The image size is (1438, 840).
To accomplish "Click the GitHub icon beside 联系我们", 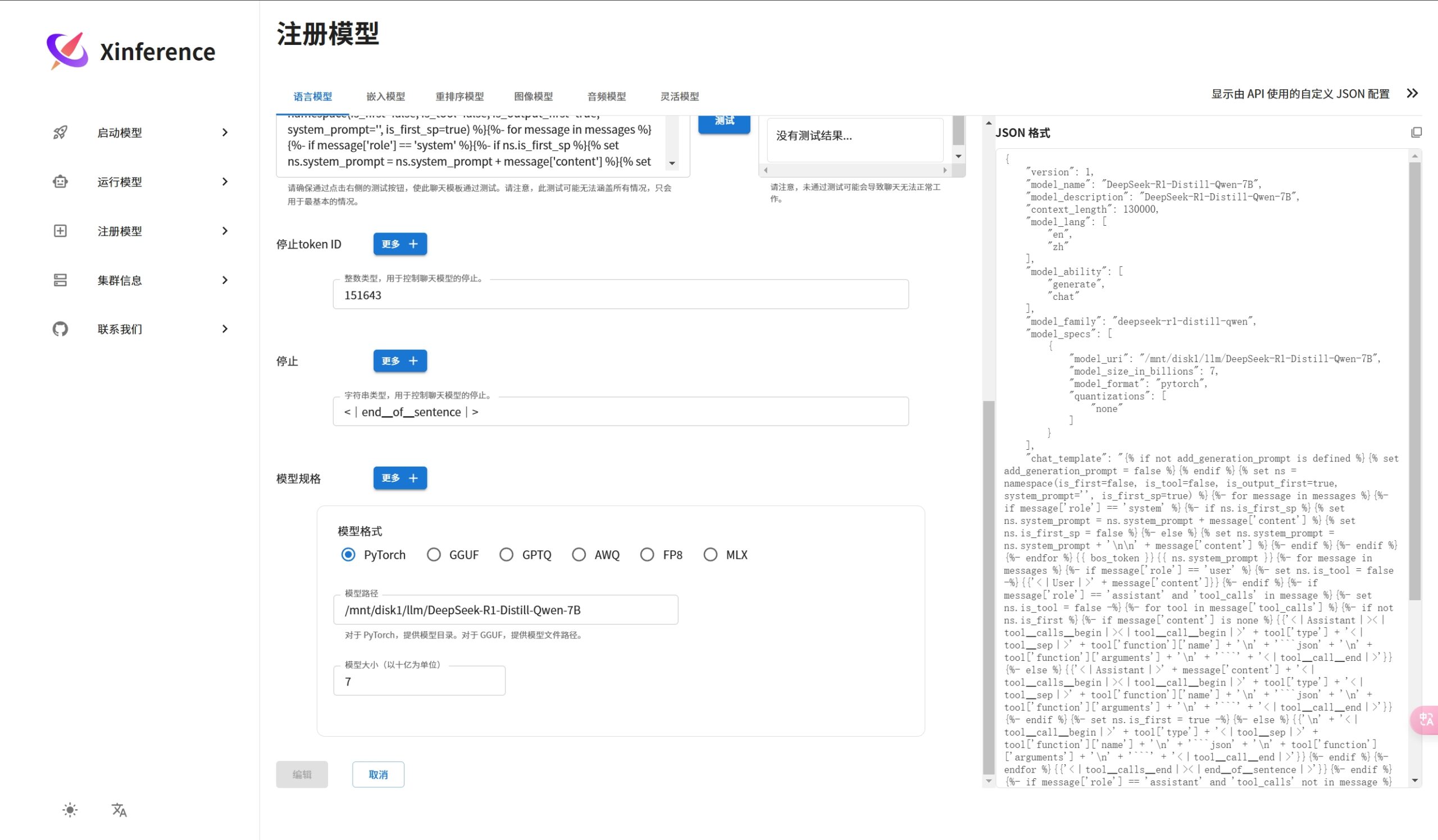I will (x=60, y=329).
